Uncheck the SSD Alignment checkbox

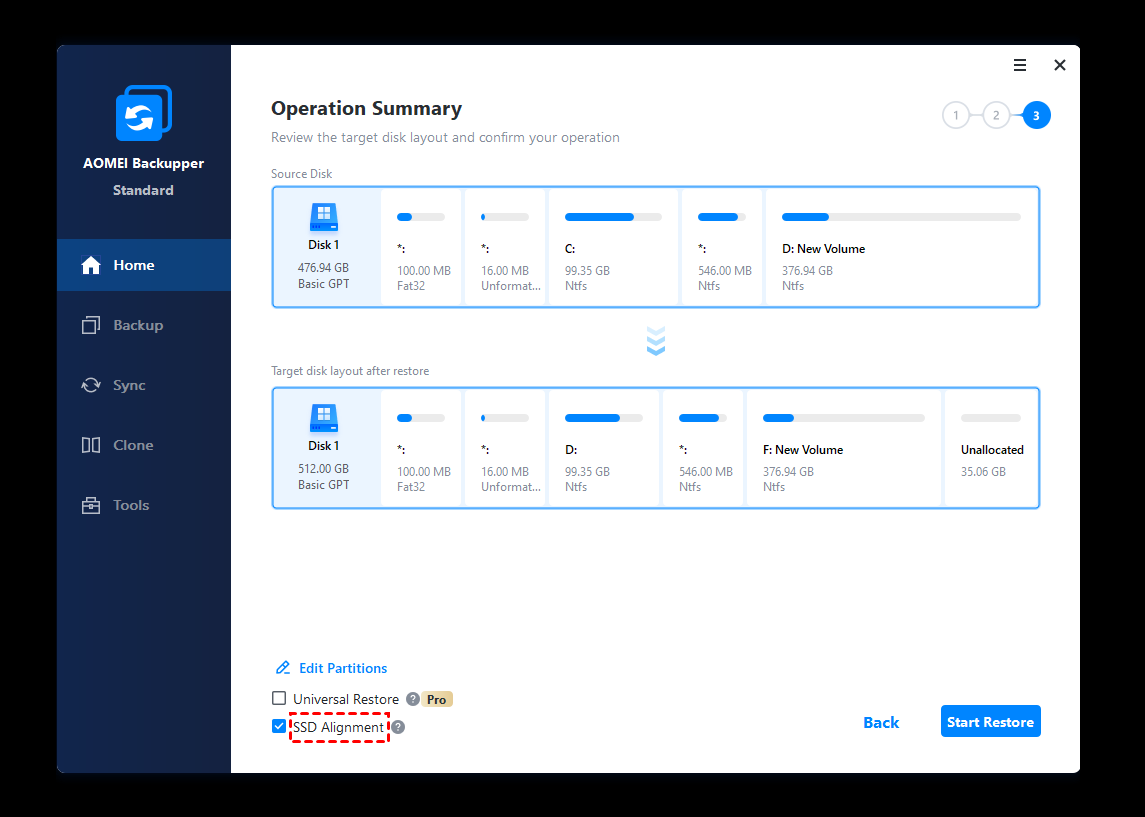tap(279, 727)
